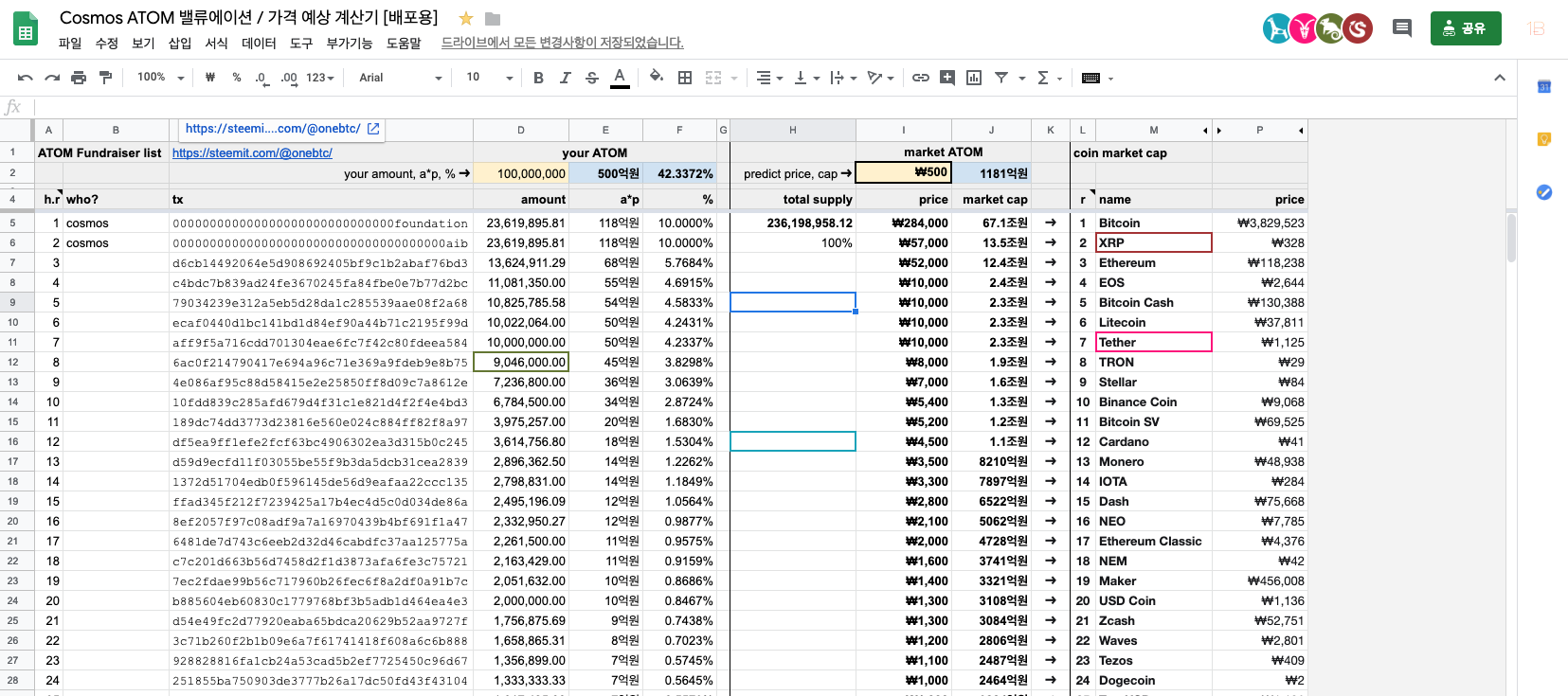Image resolution: width=1568 pixels, height=696 pixels.
Task: Toggle bold formatting
Action: [538, 78]
